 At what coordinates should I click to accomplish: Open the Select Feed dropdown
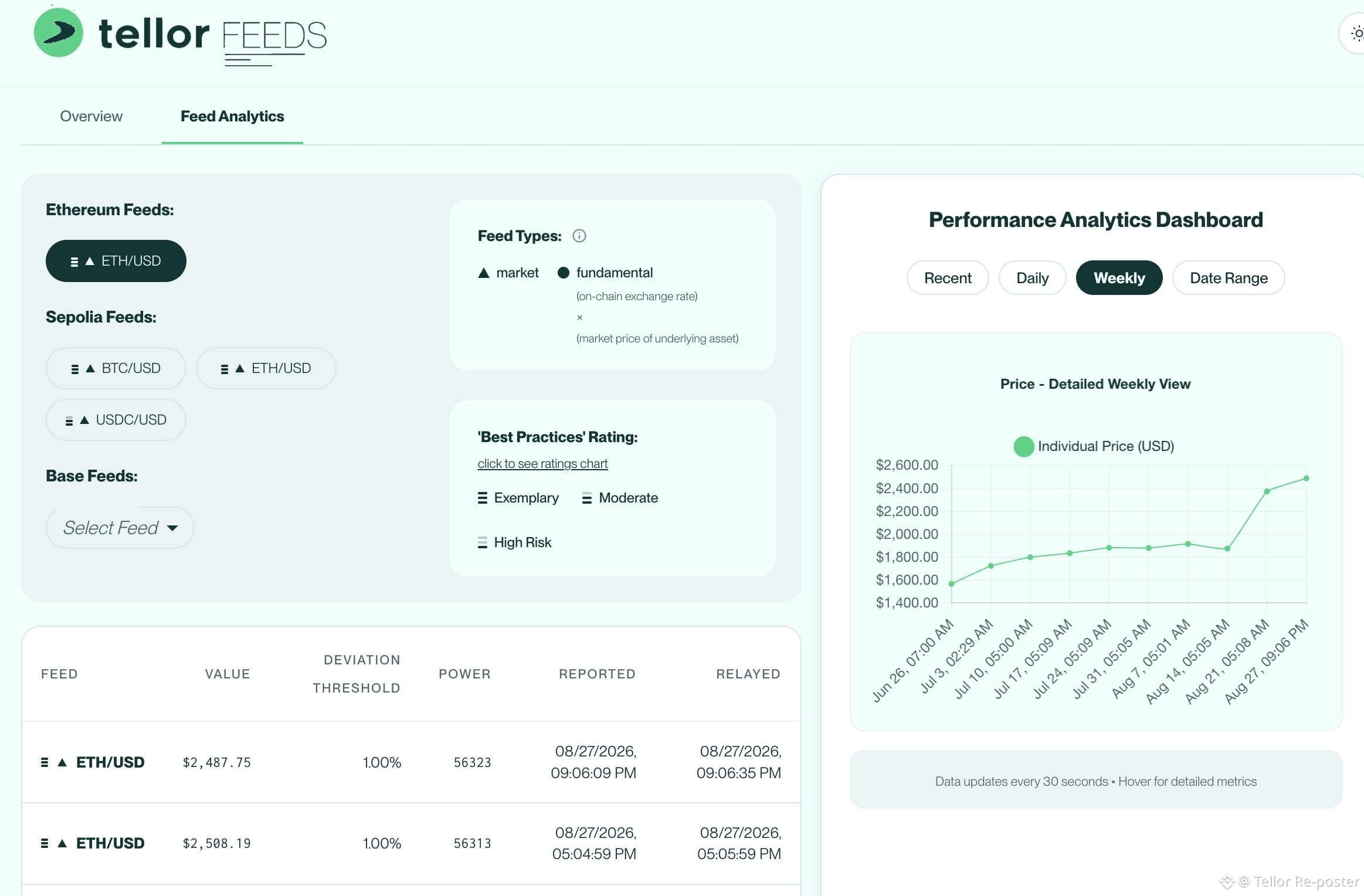[120, 528]
